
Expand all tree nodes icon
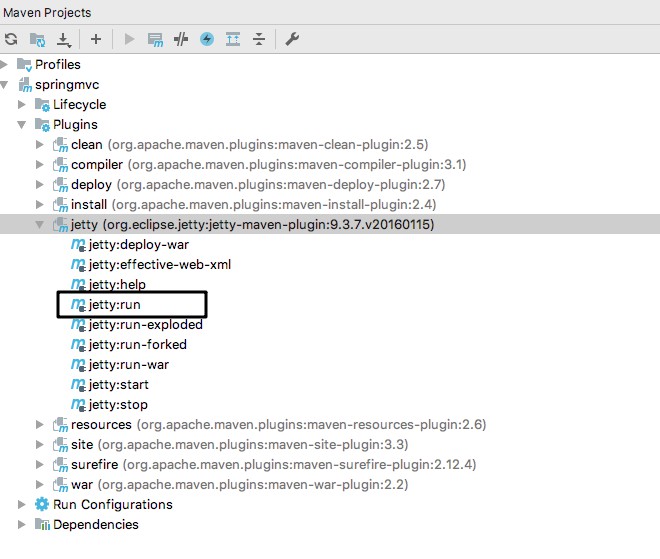(233, 39)
